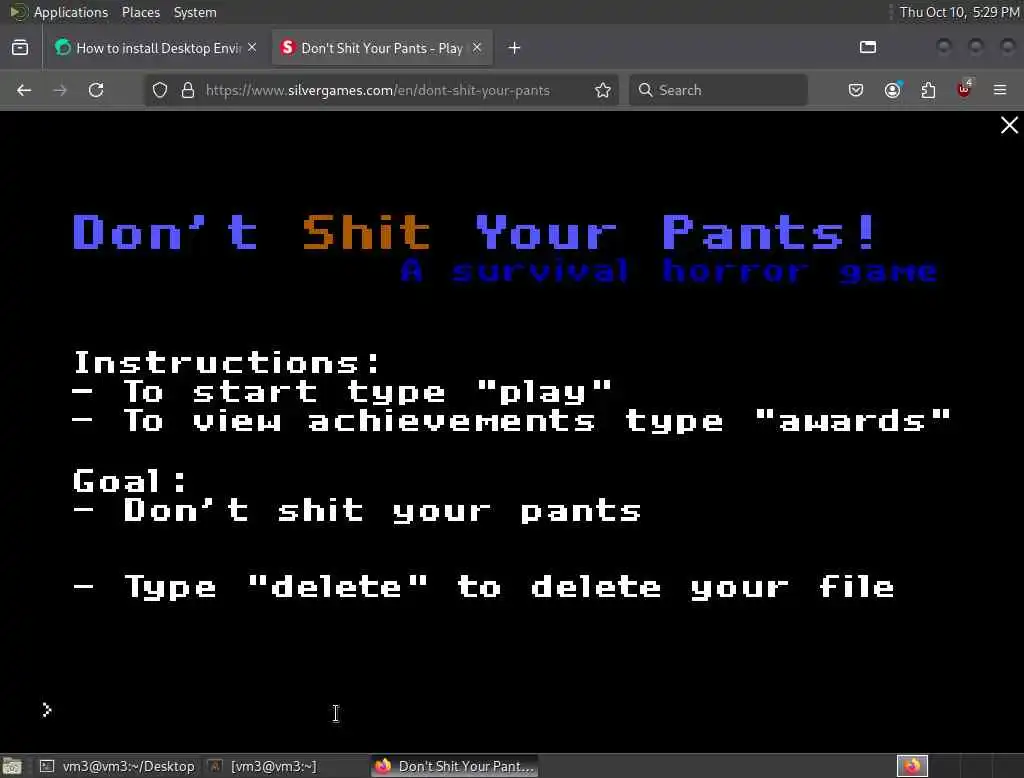Switch to How to install Desktop Environment tab
Image resolution: width=1024 pixels, height=778 pixels.
point(155,48)
